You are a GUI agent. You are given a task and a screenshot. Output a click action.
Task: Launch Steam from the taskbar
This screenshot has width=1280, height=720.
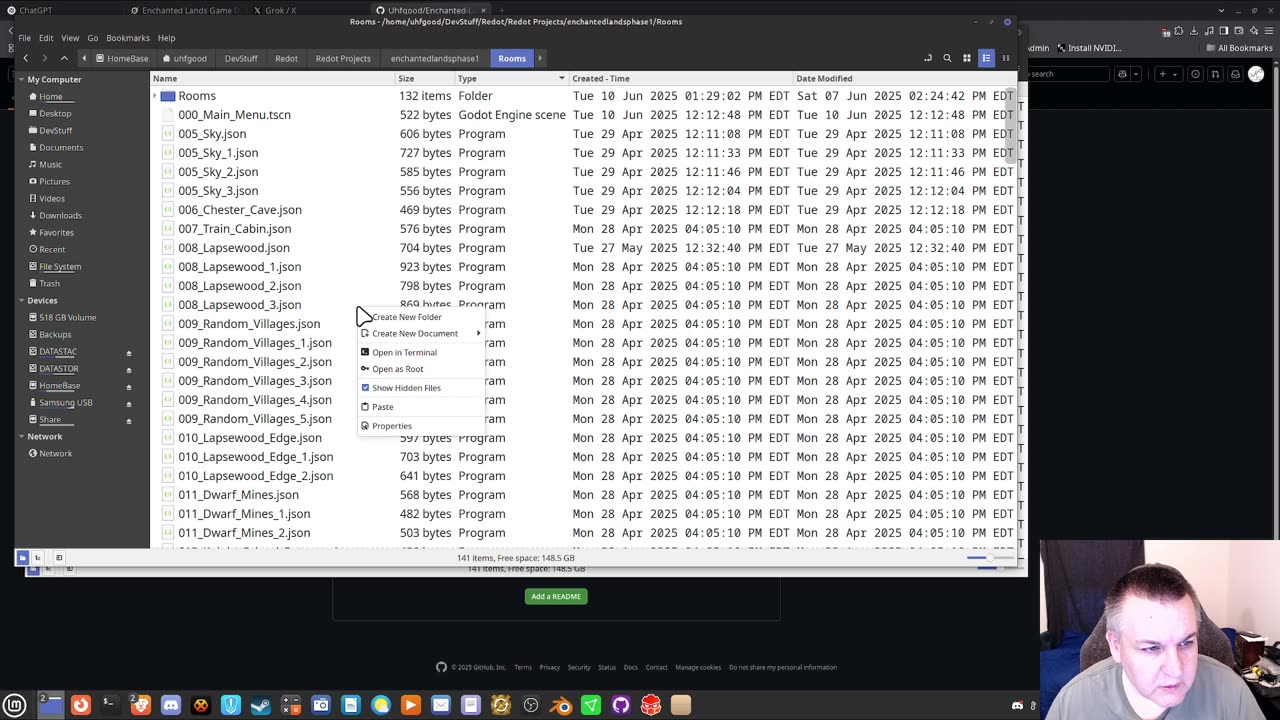261,705
